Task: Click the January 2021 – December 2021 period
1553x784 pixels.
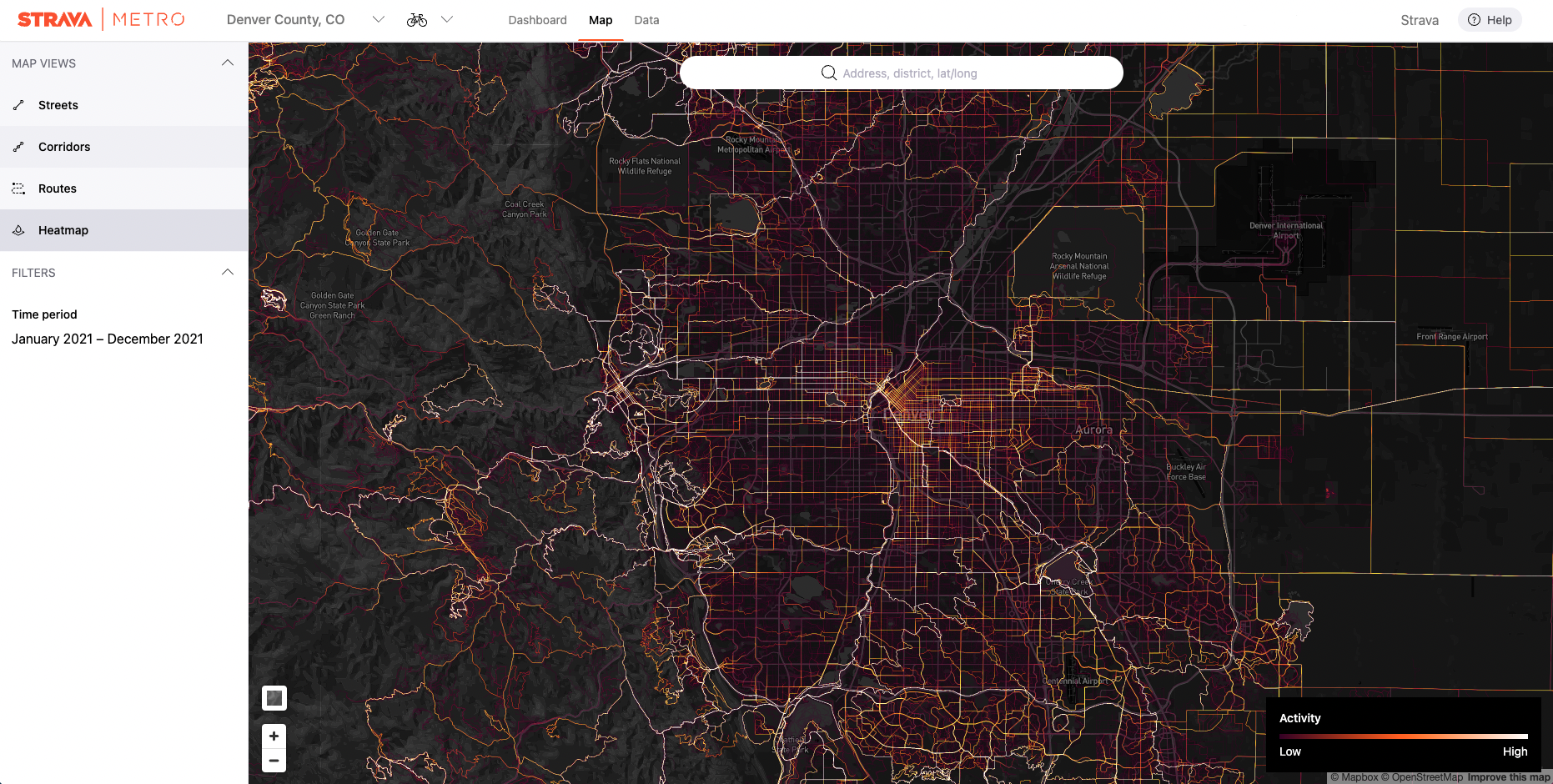Action: [x=108, y=339]
